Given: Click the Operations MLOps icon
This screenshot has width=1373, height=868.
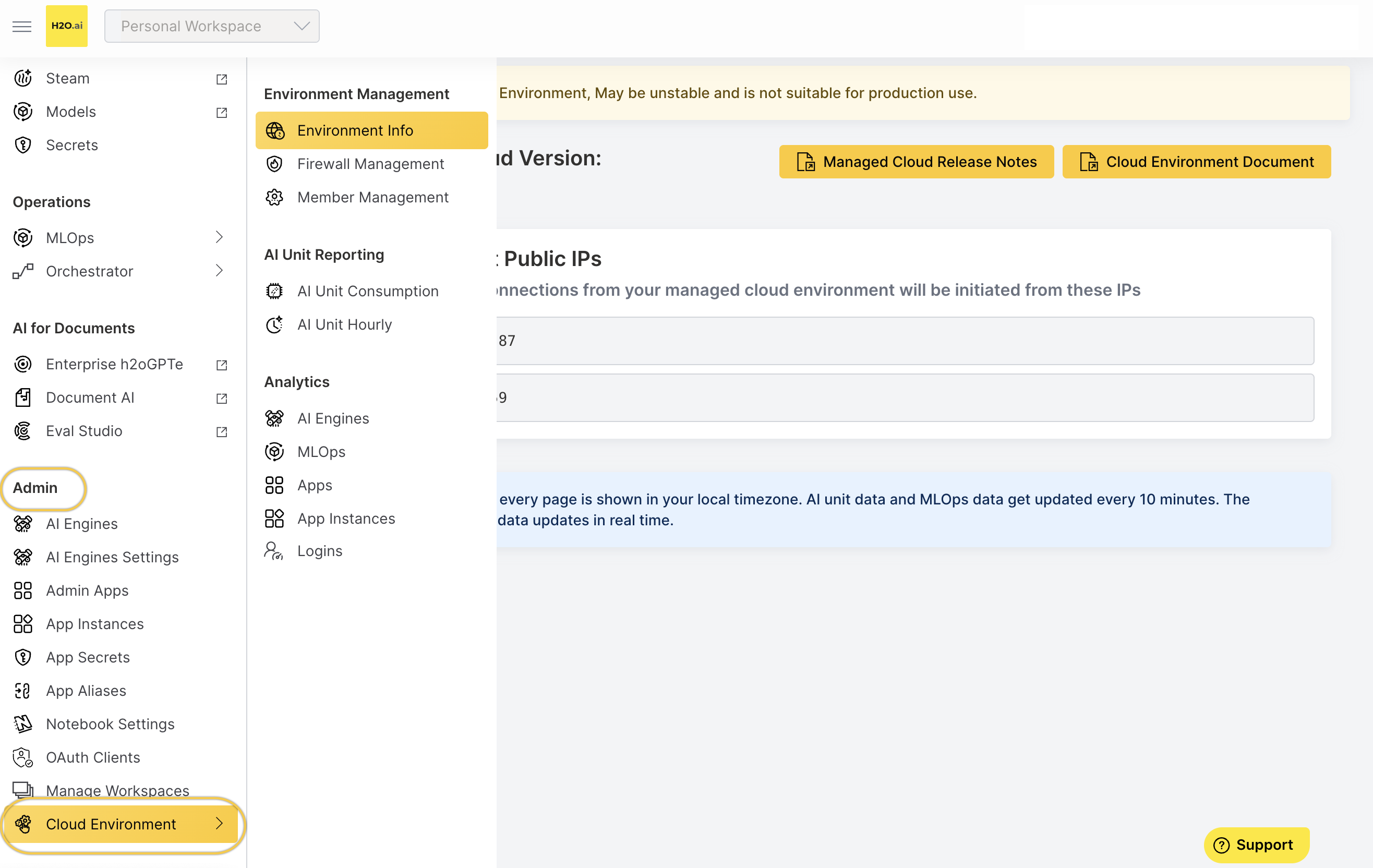Looking at the screenshot, I should click(23, 238).
